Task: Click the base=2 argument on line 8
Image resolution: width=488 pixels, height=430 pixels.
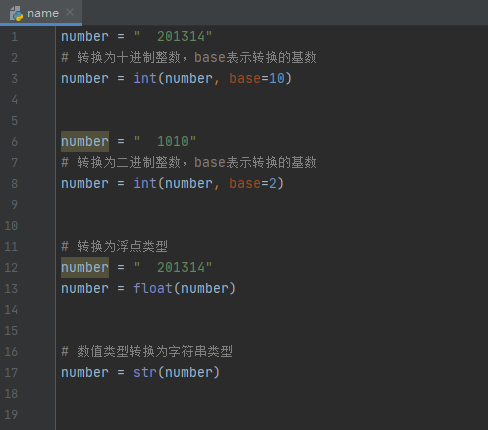Action: click(253, 184)
